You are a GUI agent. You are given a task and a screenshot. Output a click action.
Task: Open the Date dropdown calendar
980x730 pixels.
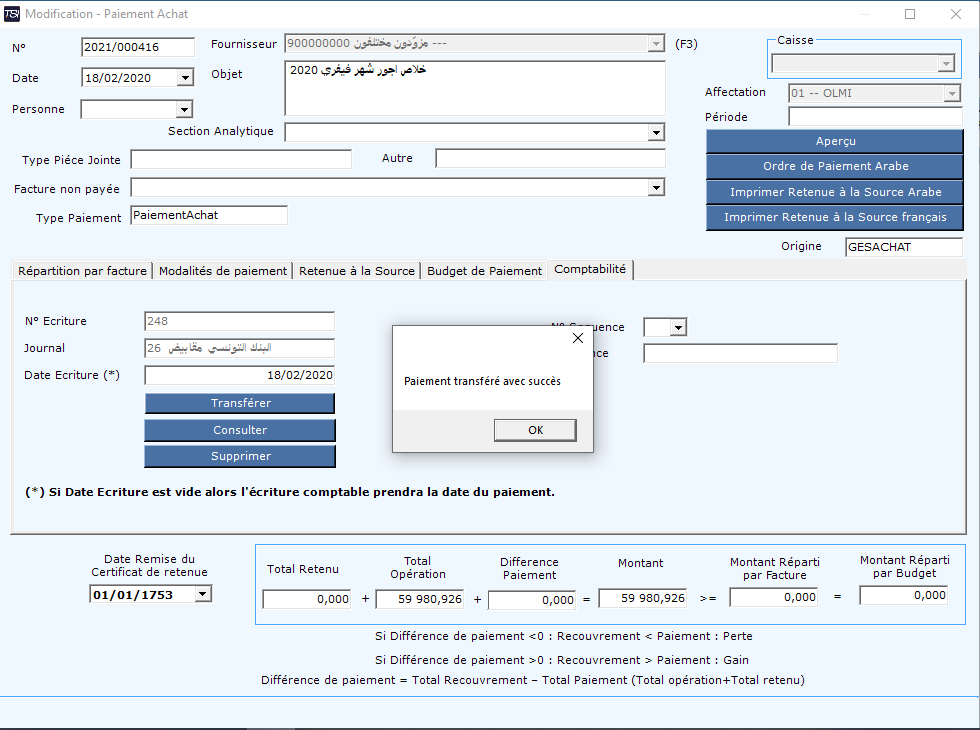pos(184,78)
